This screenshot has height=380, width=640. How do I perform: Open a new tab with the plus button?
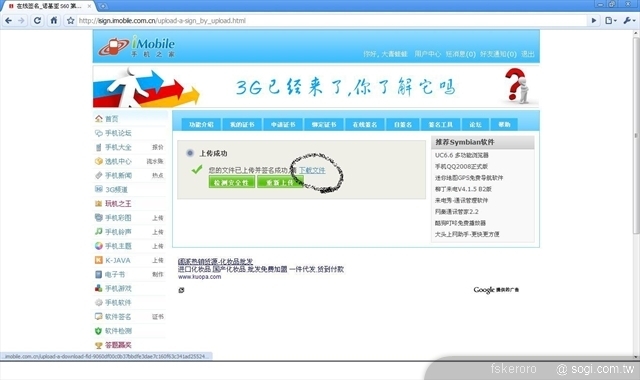tap(103, 6)
